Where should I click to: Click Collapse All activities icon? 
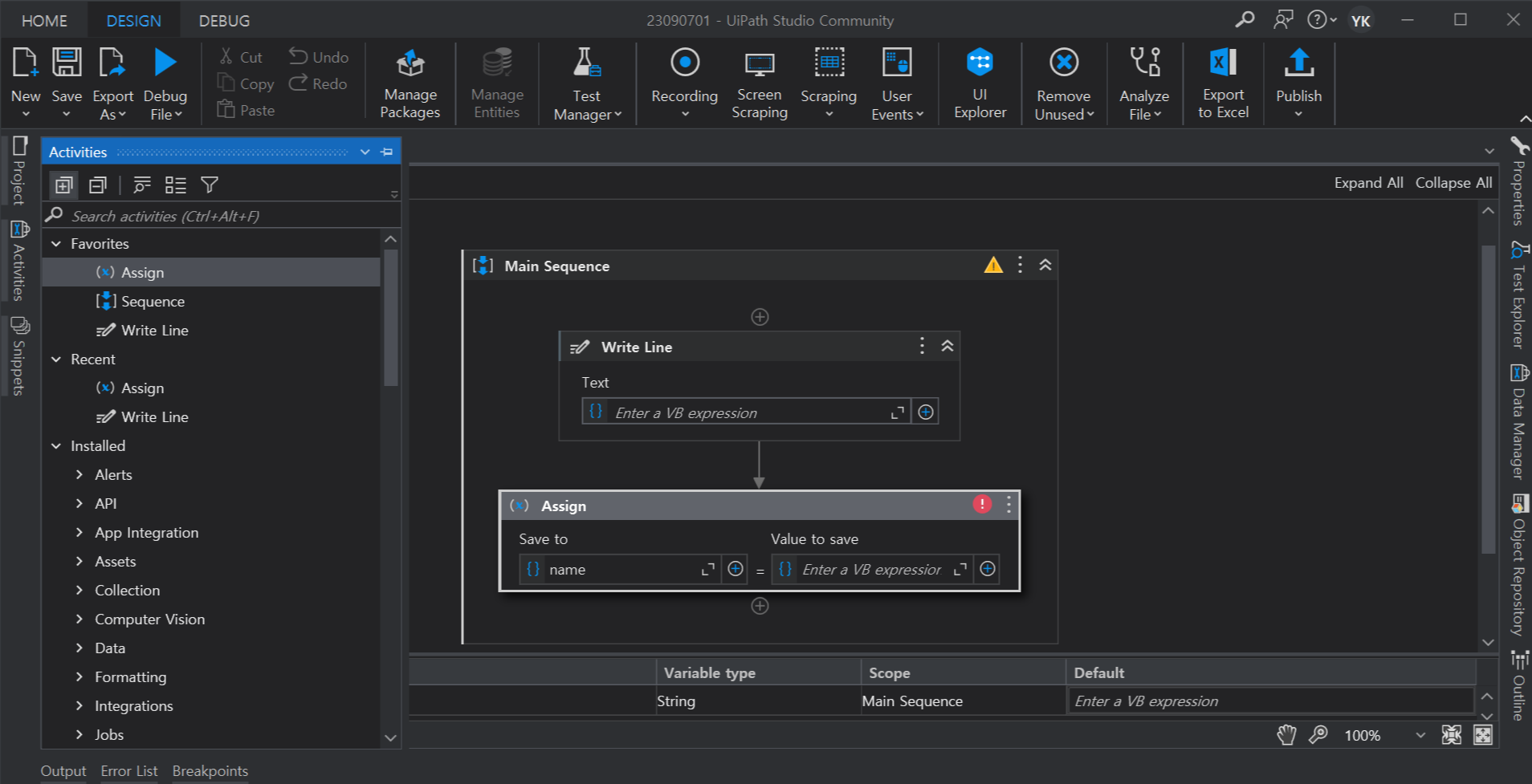98,185
